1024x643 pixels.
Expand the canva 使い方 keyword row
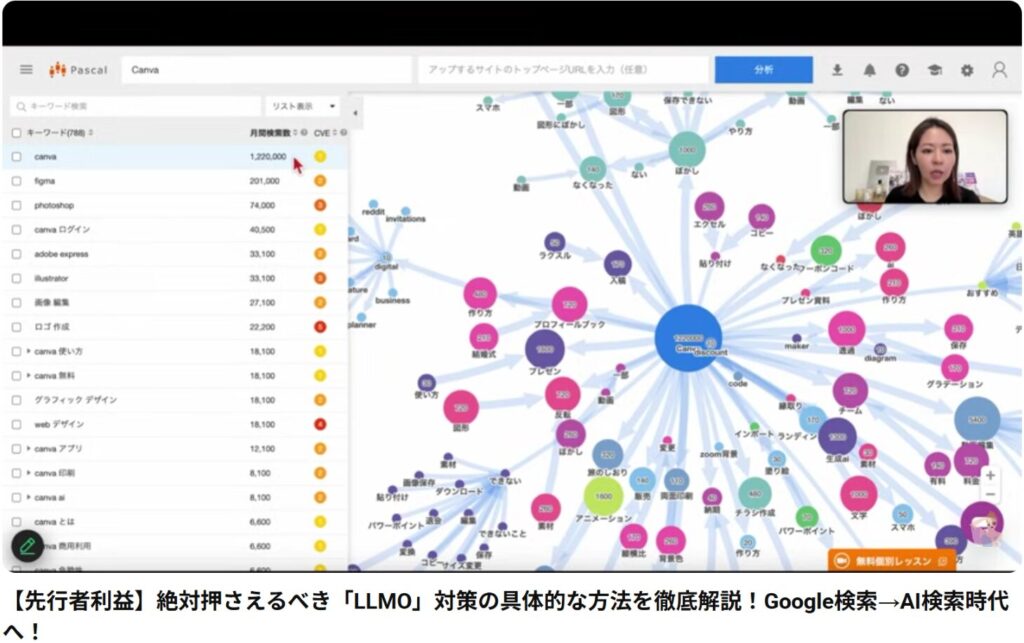pos(29,351)
